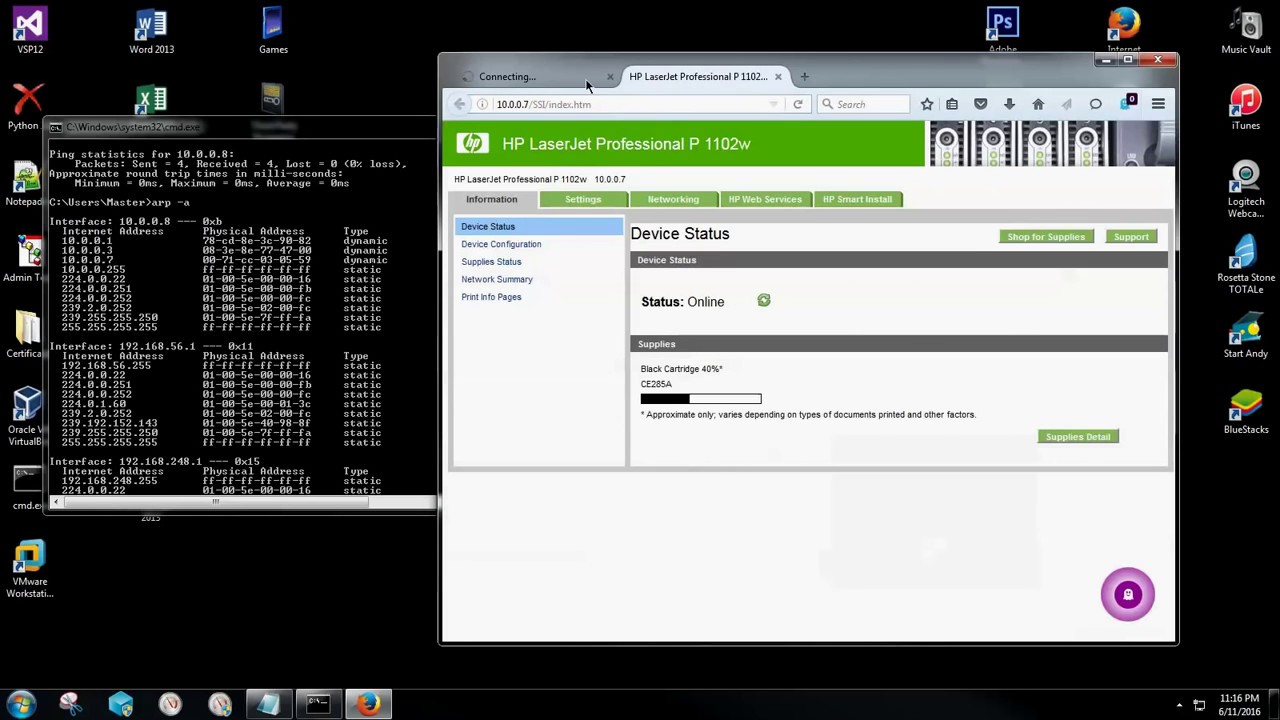Open the Excel desktop shortcut

pos(151,100)
